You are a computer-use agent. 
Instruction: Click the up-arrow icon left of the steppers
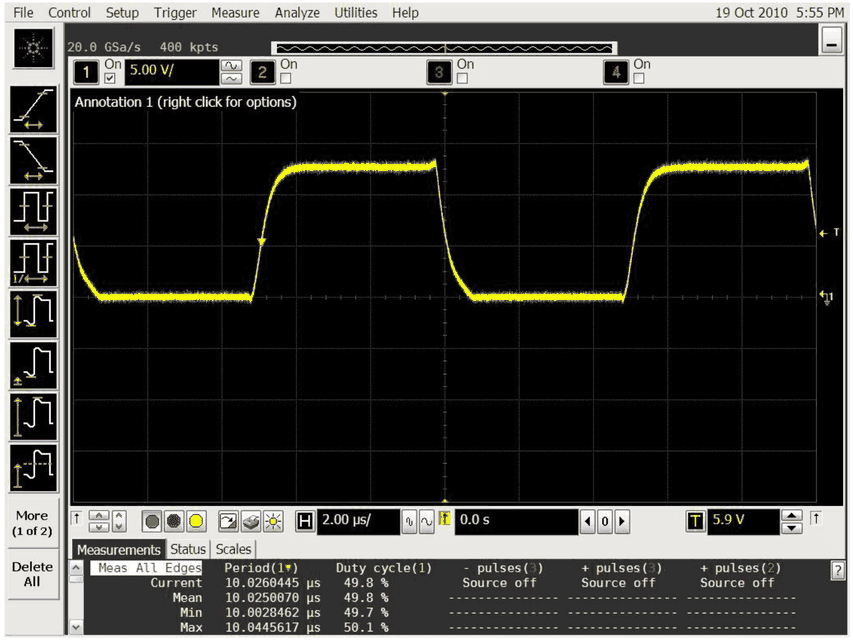click(77, 518)
